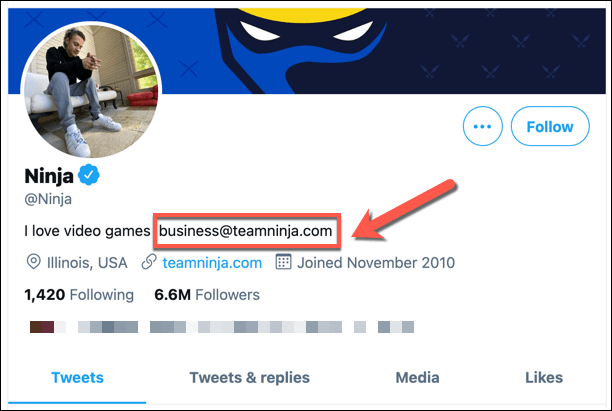Open the Tweets & replies tab

pos(249,377)
